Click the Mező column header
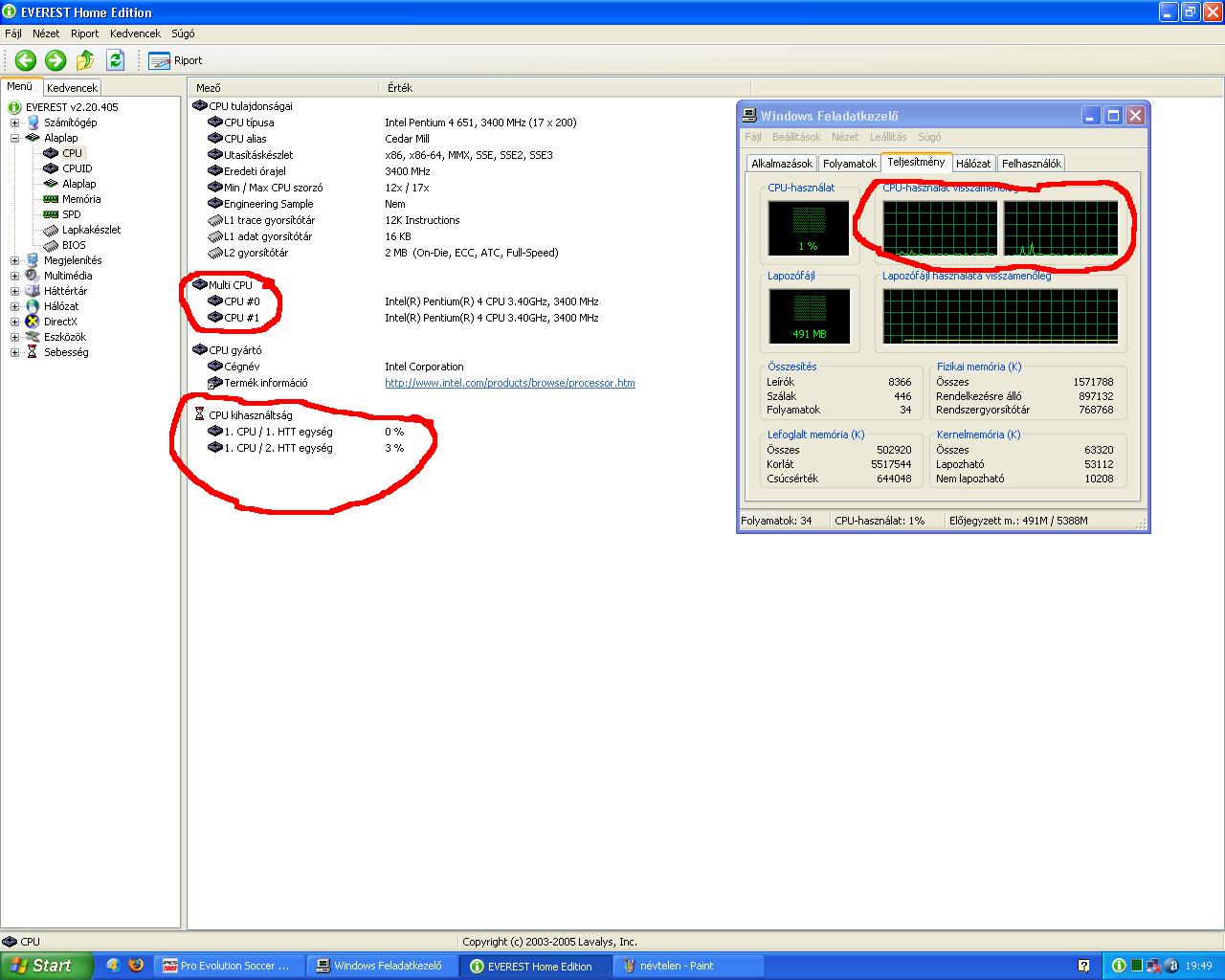Image resolution: width=1225 pixels, height=980 pixels. [x=283, y=87]
